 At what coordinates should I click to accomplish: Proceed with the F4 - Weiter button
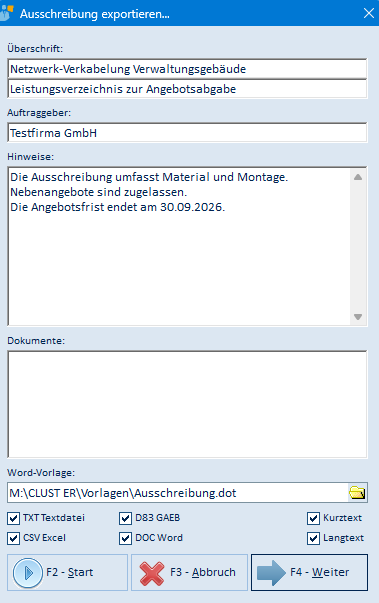309,572
